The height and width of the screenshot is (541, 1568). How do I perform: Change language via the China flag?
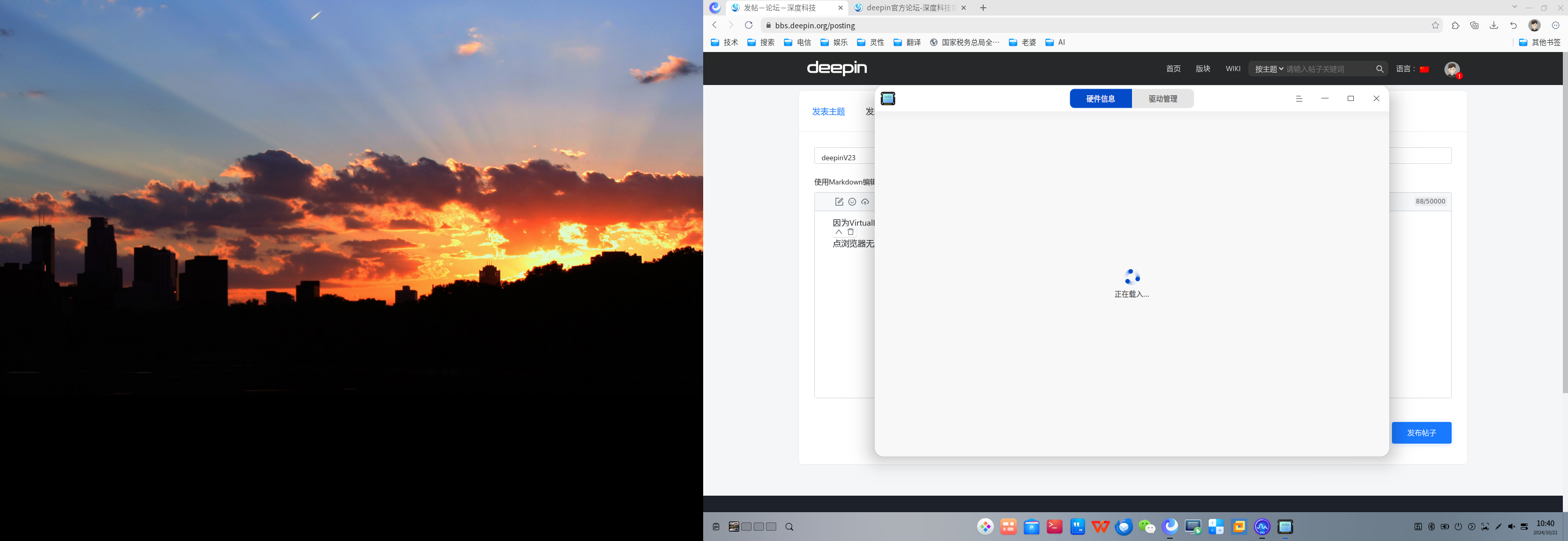click(1424, 70)
